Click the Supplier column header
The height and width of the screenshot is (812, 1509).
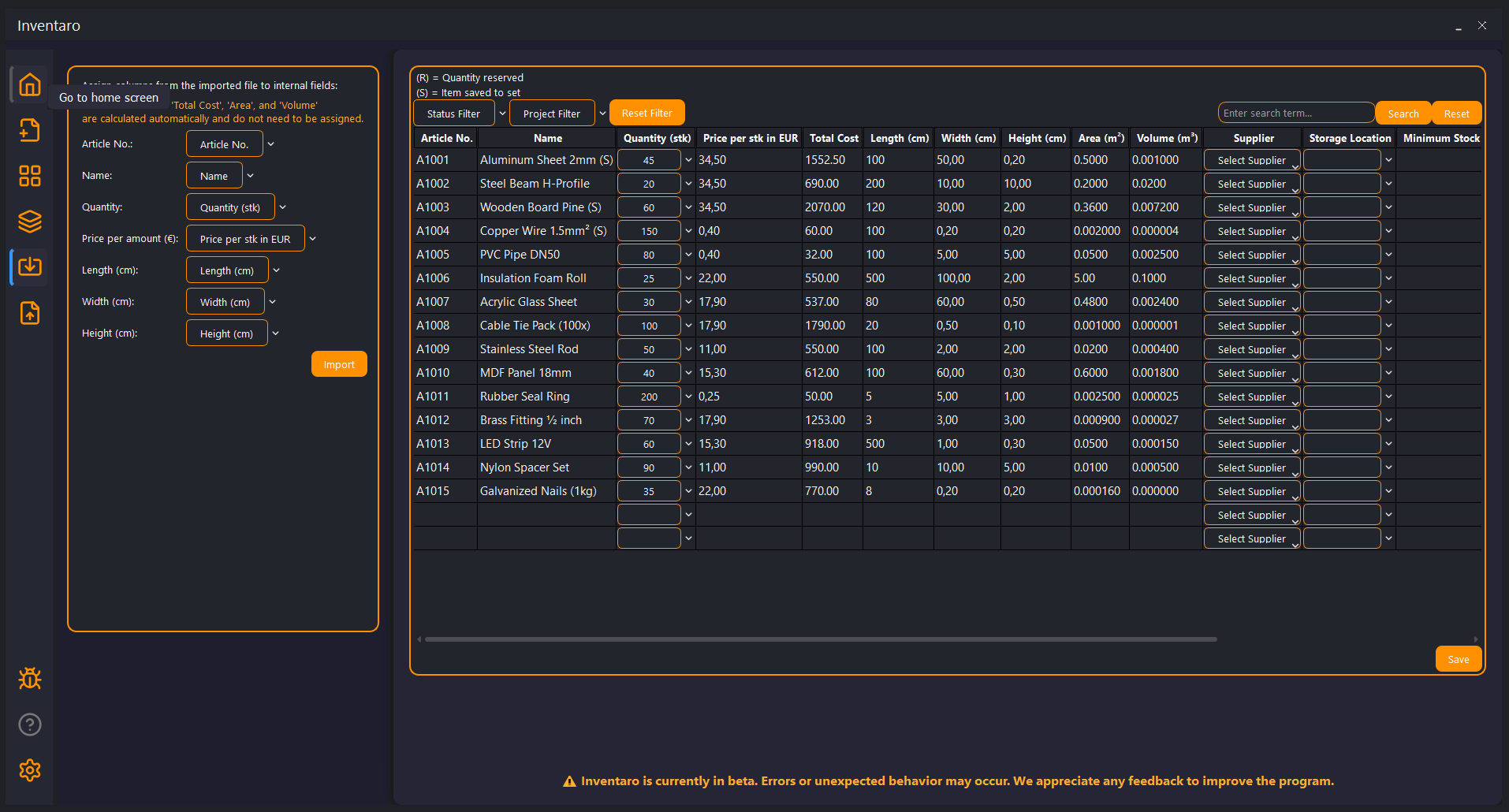[1254, 138]
